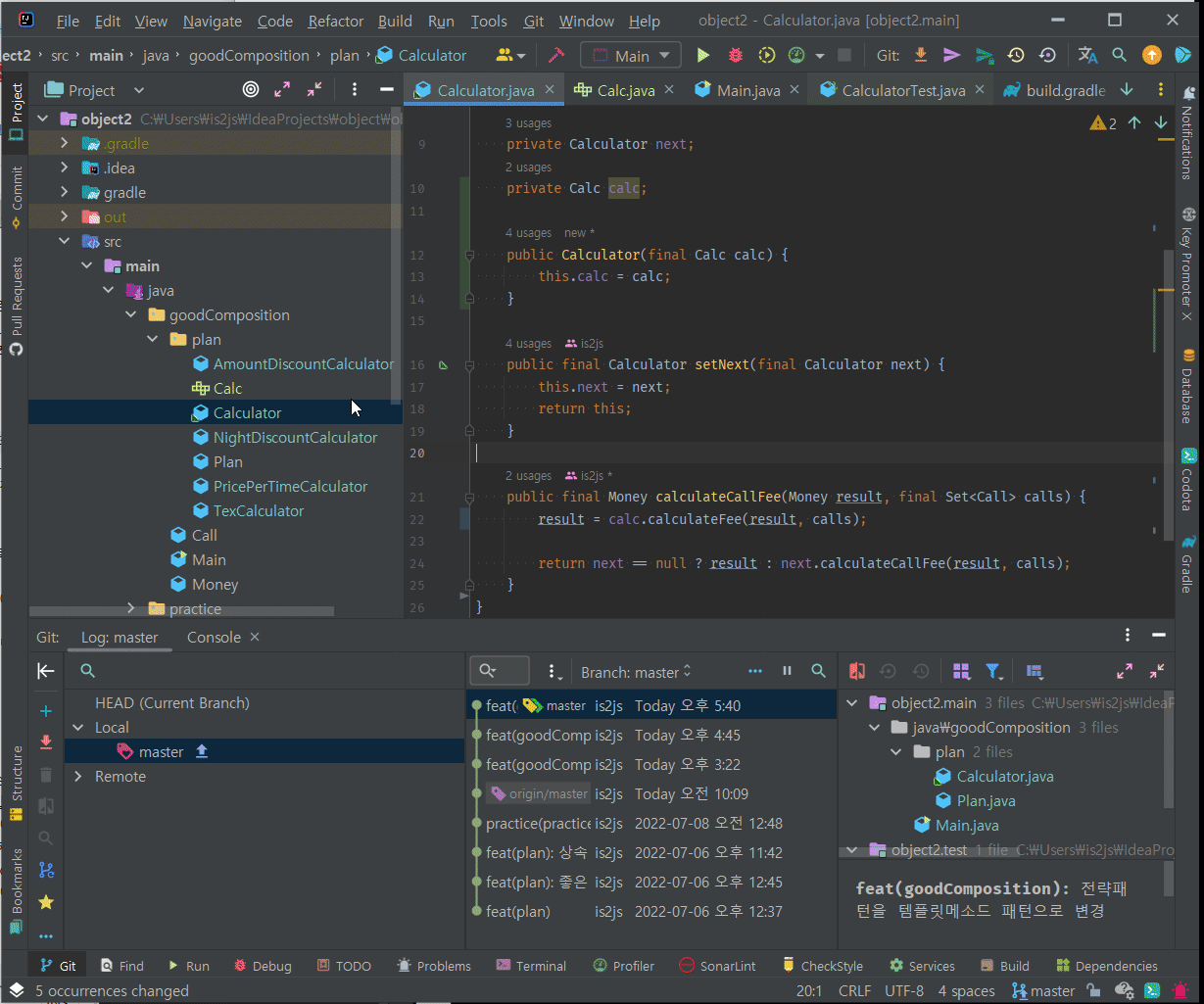Collapse the goodComposition folder in project tree
This screenshot has width=1204, height=1004.
click(131, 315)
